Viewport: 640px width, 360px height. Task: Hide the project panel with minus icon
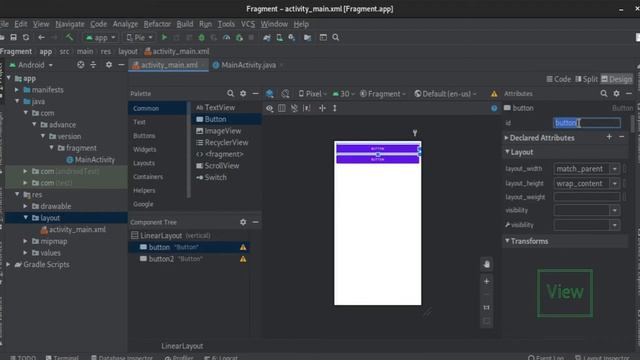[x=121, y=65]
